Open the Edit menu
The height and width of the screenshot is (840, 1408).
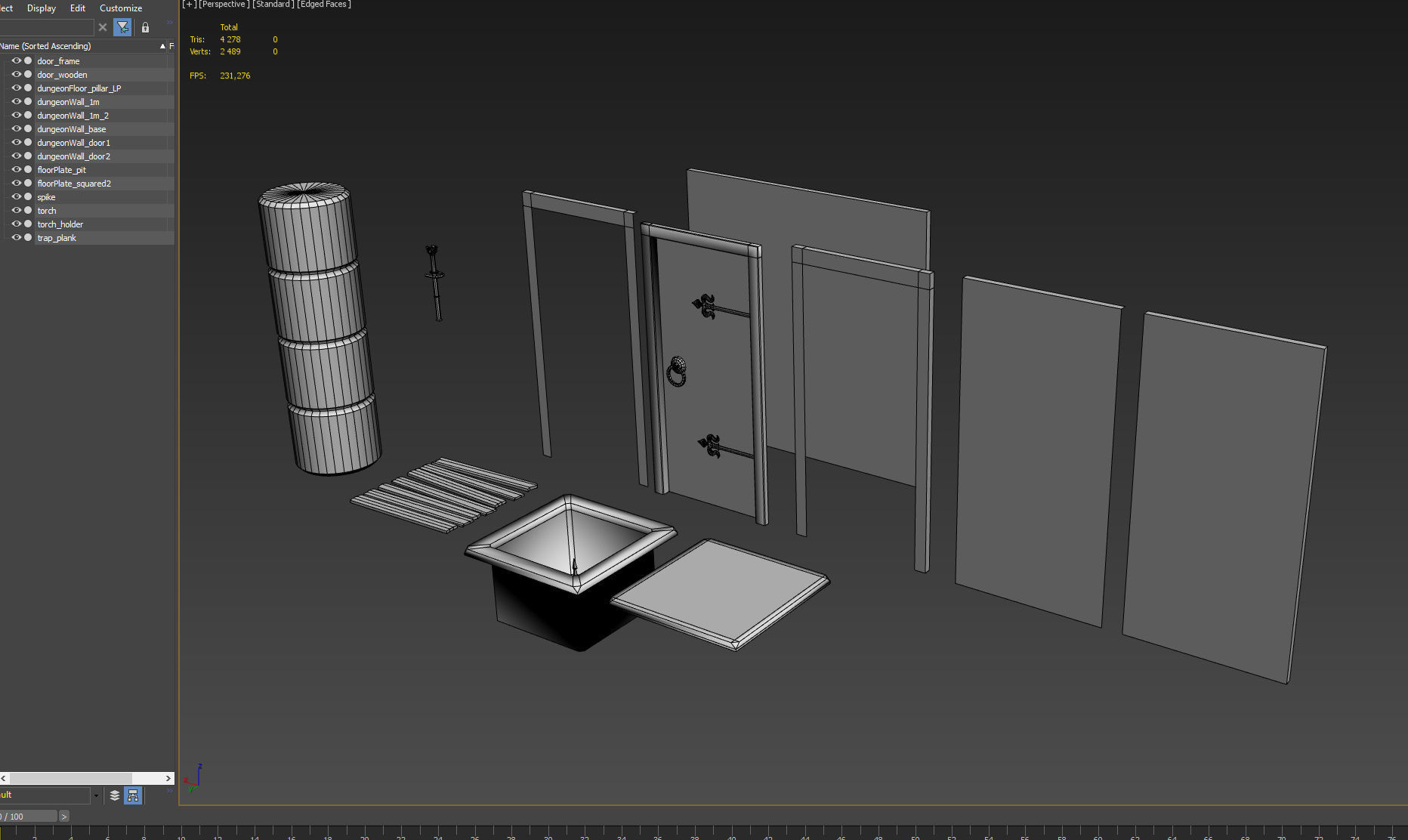[x=78, y=8]
